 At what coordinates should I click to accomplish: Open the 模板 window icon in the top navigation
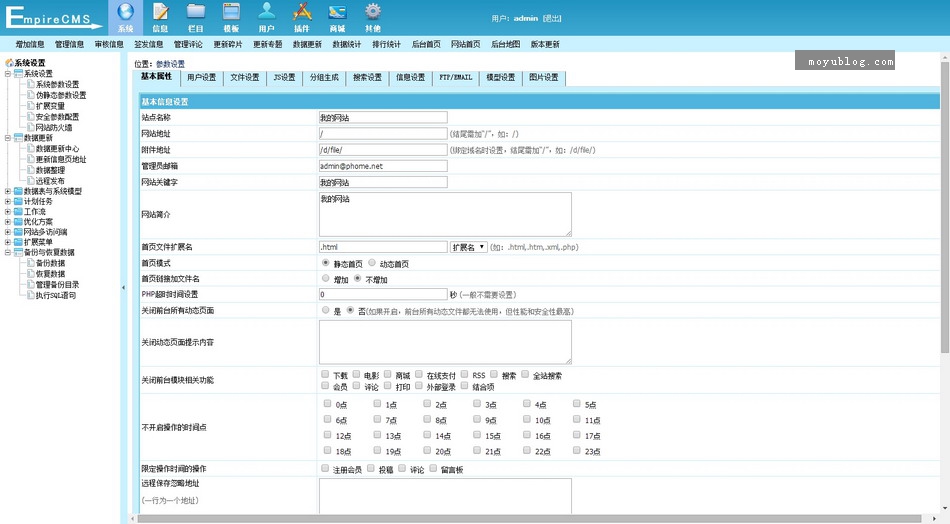click(231, 12)
